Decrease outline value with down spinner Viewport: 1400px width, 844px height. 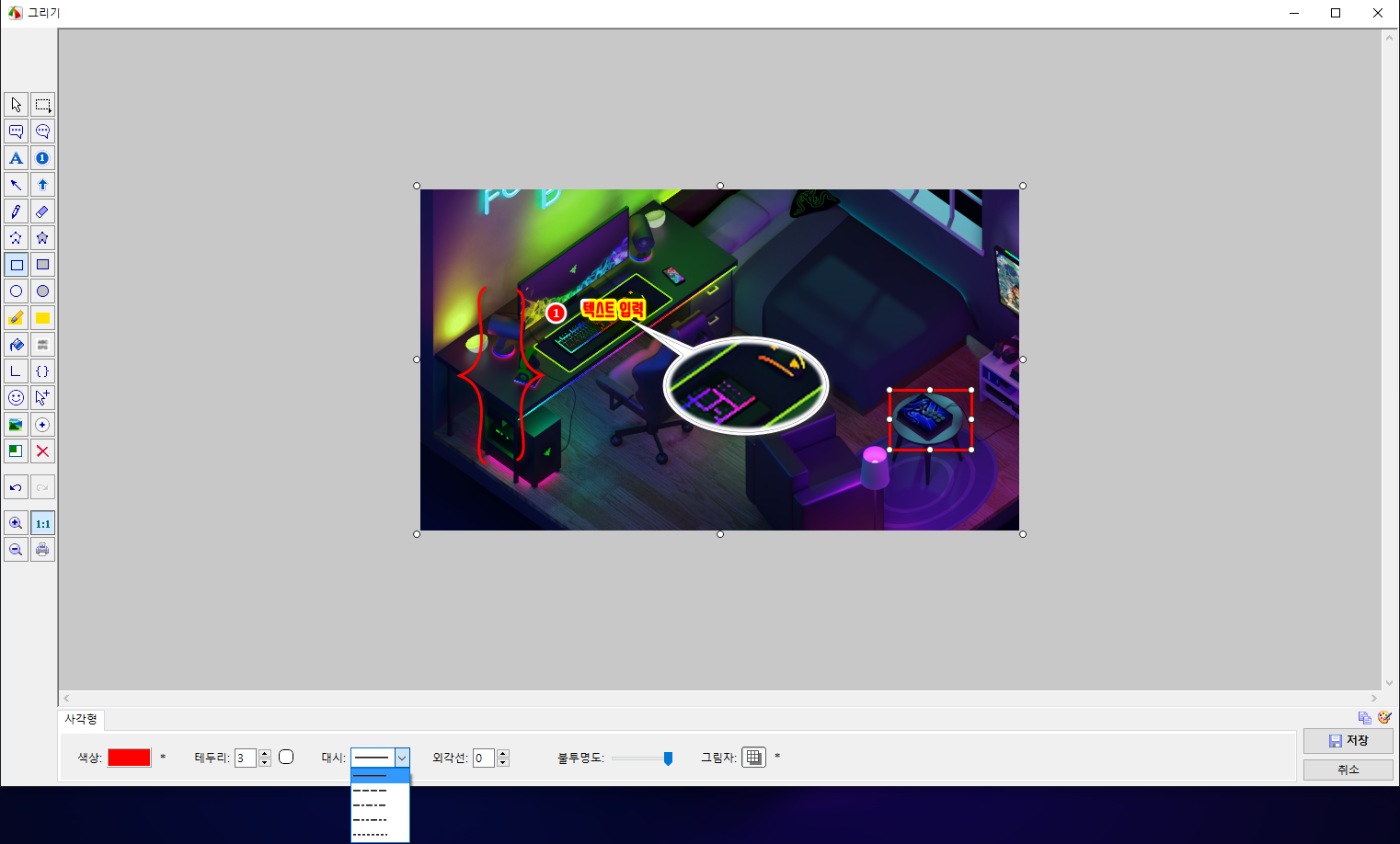pyautogui.click(x=503, y=762)
